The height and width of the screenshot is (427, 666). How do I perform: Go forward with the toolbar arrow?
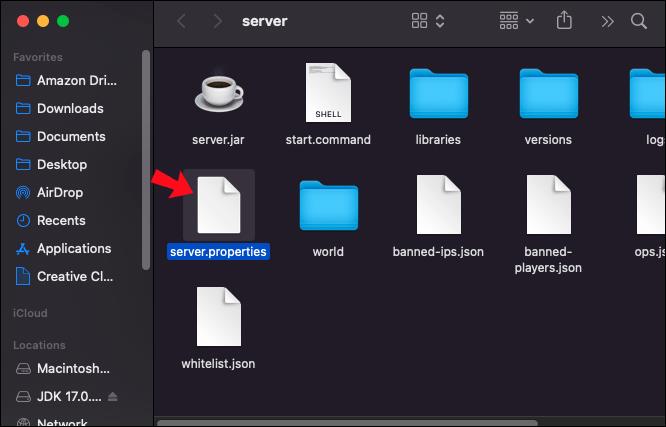pos(217,21)
